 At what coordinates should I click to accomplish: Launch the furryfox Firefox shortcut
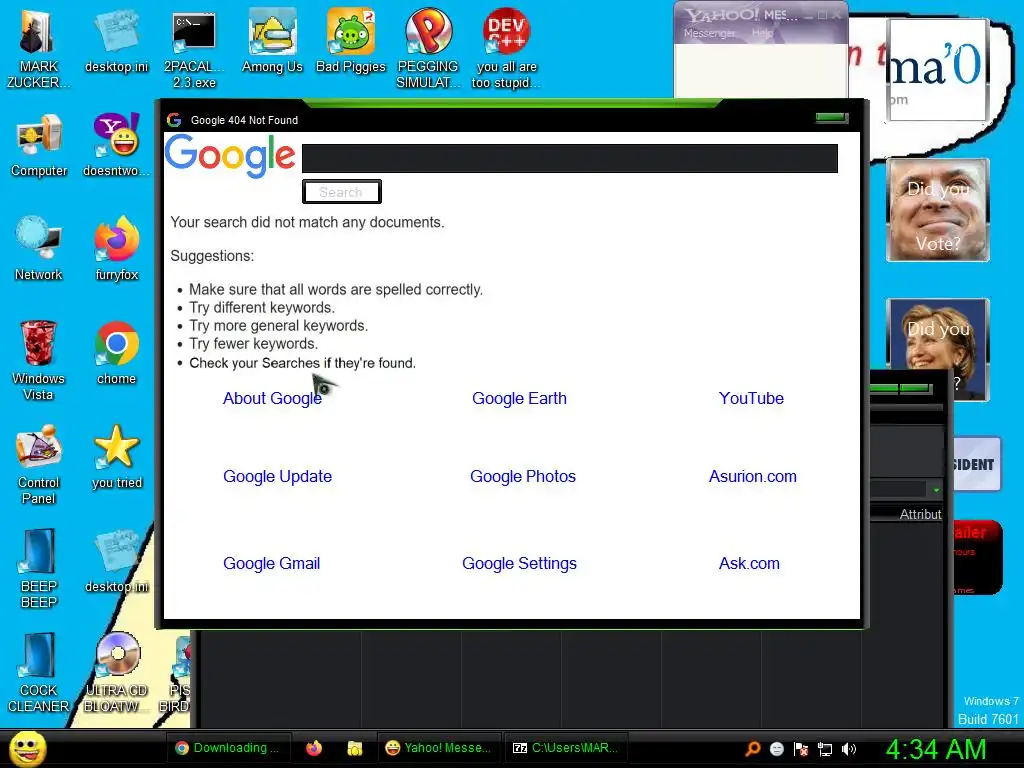tap(116, 249)
